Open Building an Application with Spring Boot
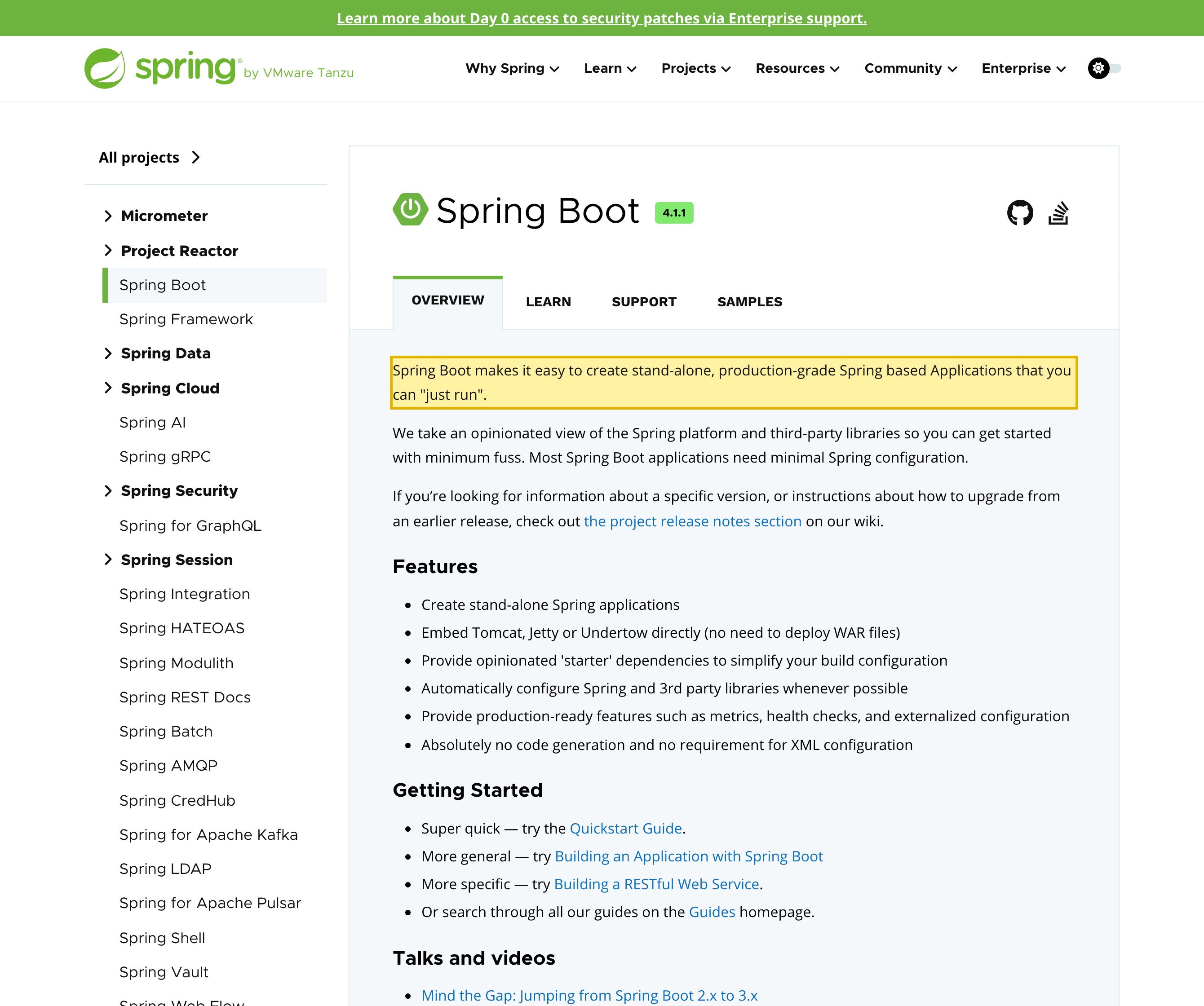Viewport: 1204px width, 1006px height. (x=689, y=856)
